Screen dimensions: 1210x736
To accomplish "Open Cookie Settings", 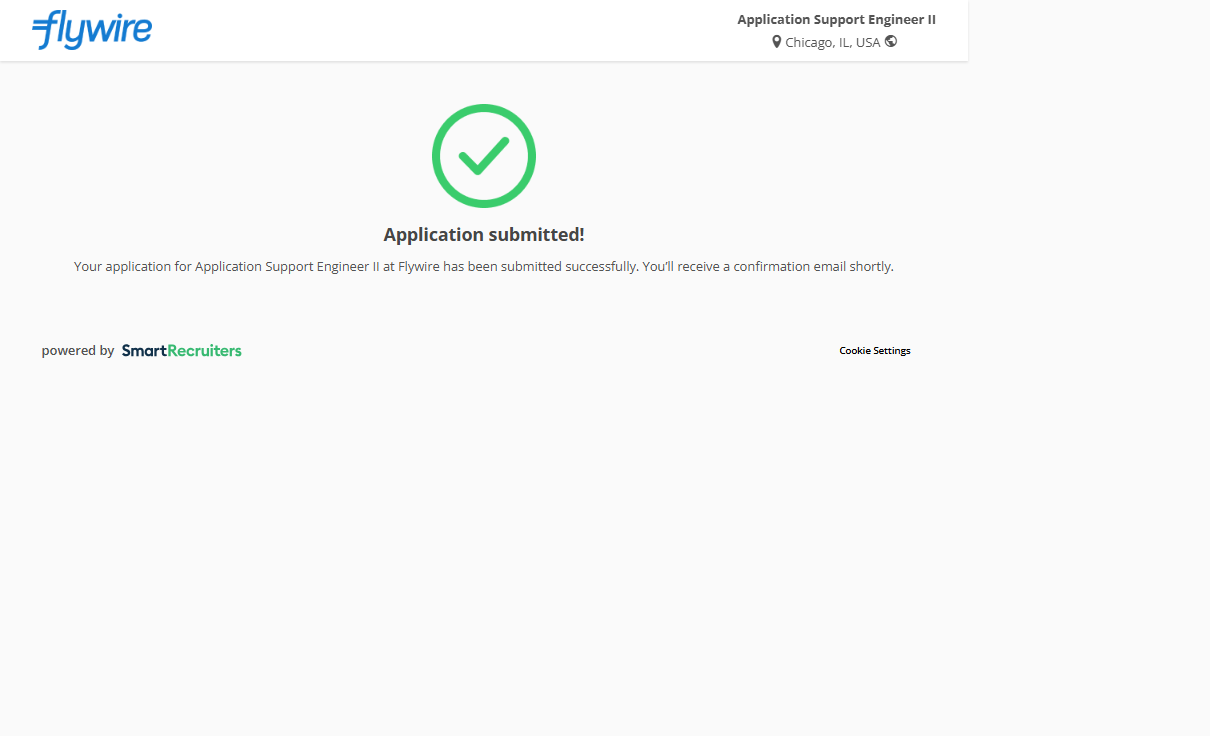I will 874,351.
